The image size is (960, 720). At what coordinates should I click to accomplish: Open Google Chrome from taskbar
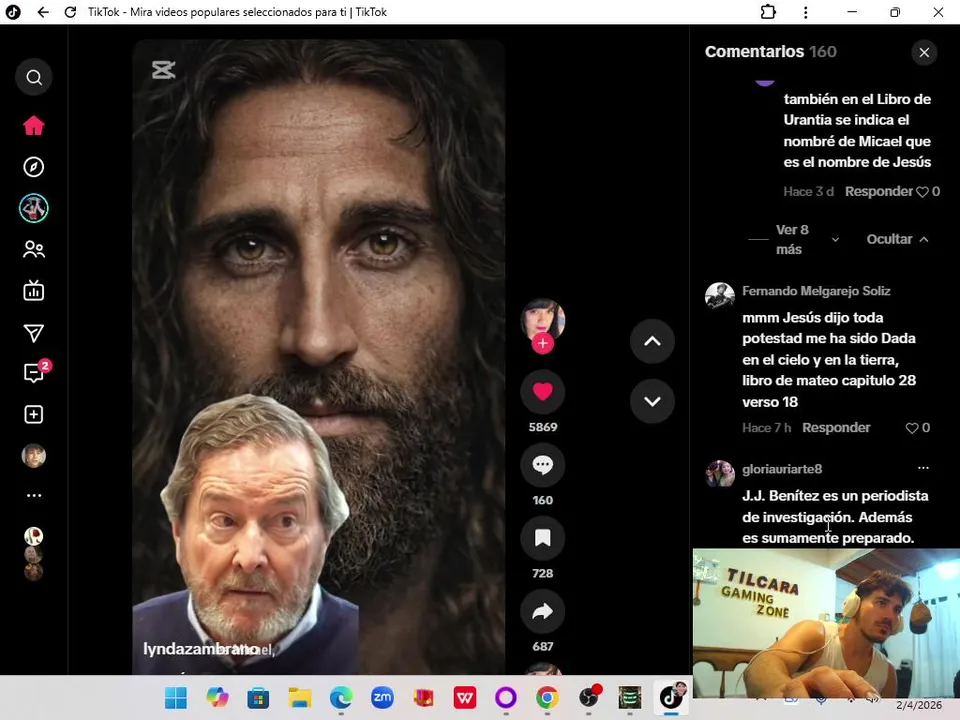click(x=547, y=698)
